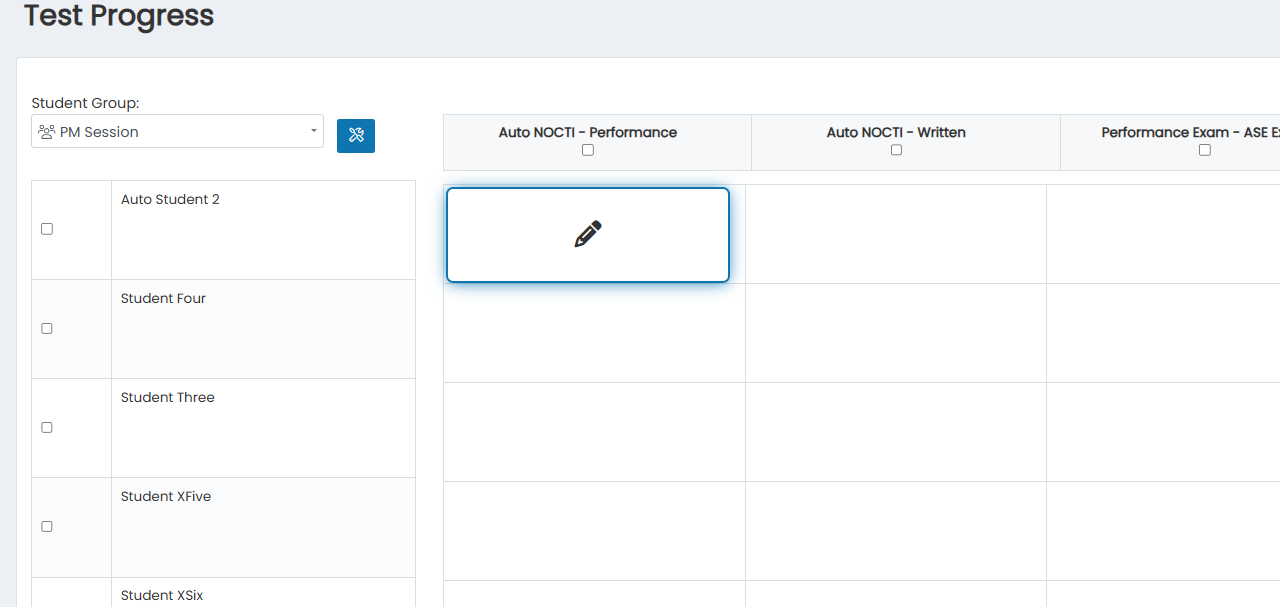The image size is (1280, 607).
Task: Select the Student XSix name
Action: coord(162,595)
